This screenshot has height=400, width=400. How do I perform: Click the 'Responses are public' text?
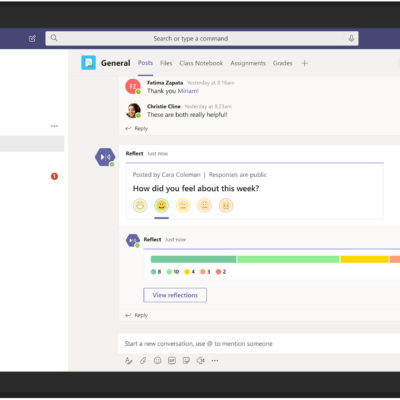[x=238, y=175]
